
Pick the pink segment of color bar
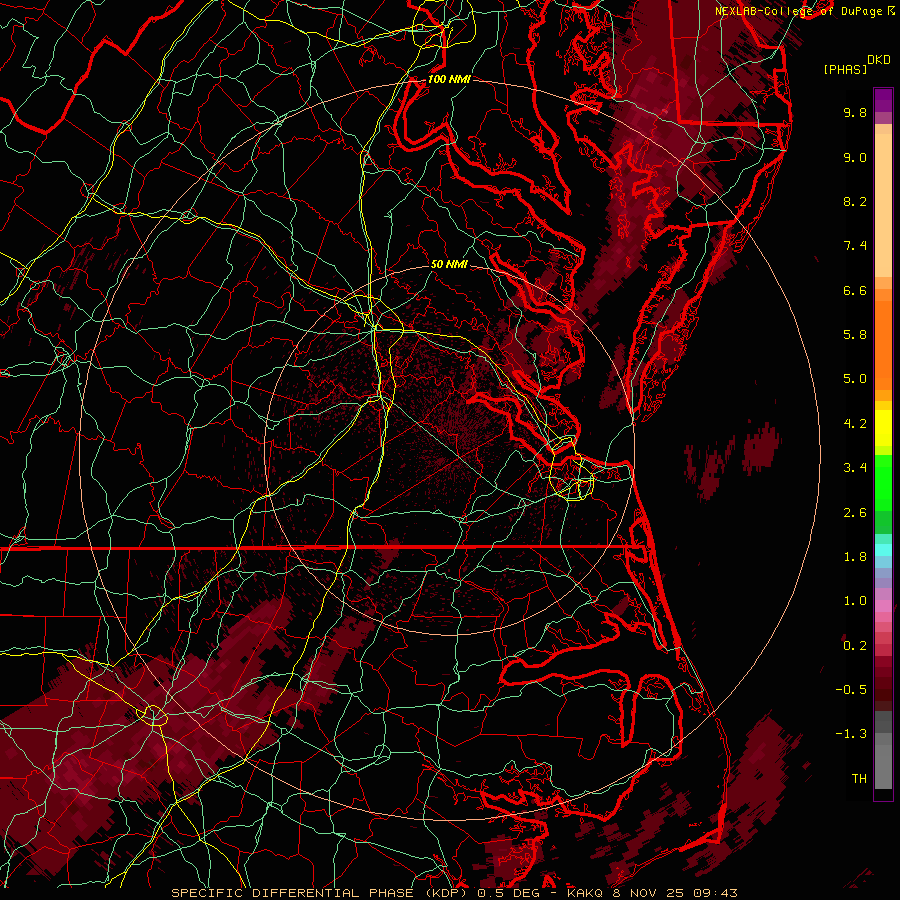click(x=883, y=606)
